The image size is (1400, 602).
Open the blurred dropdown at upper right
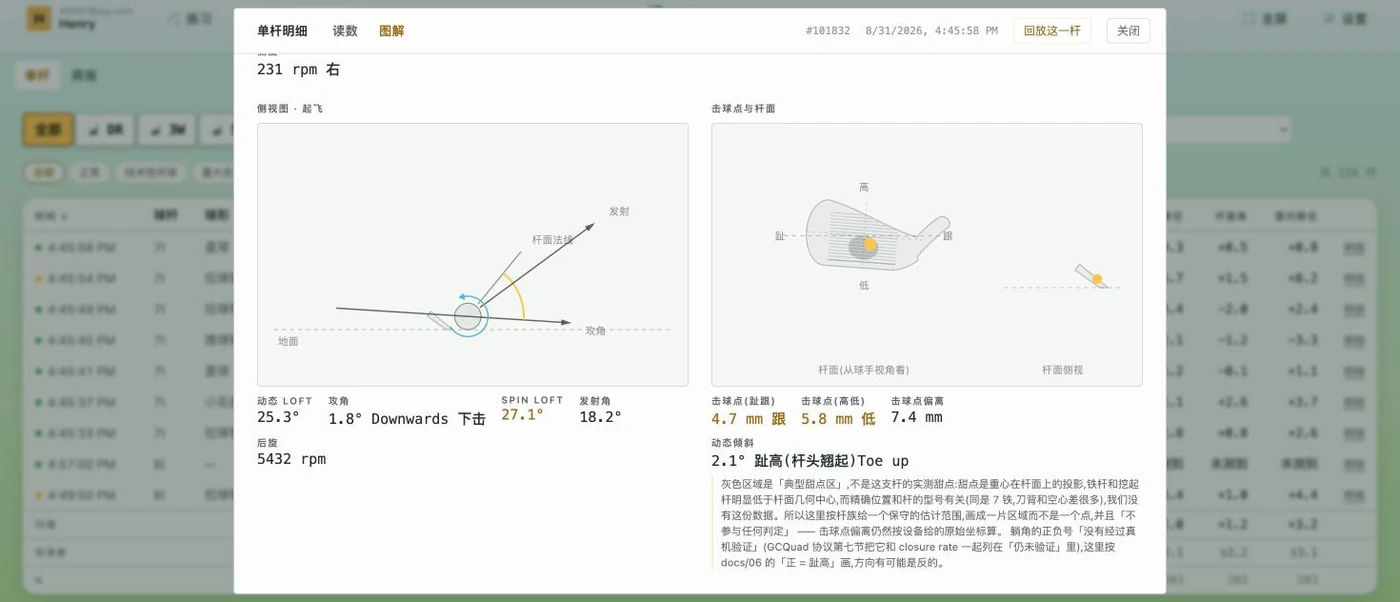[x=1228, y=130]
